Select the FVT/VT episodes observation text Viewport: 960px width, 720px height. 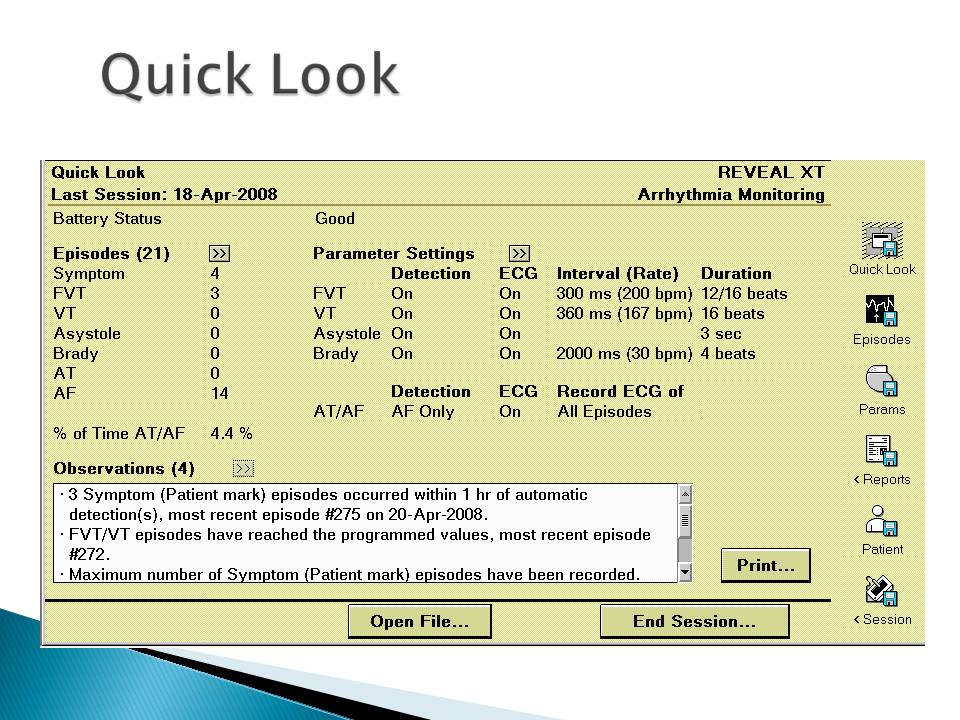click(360, 543)
